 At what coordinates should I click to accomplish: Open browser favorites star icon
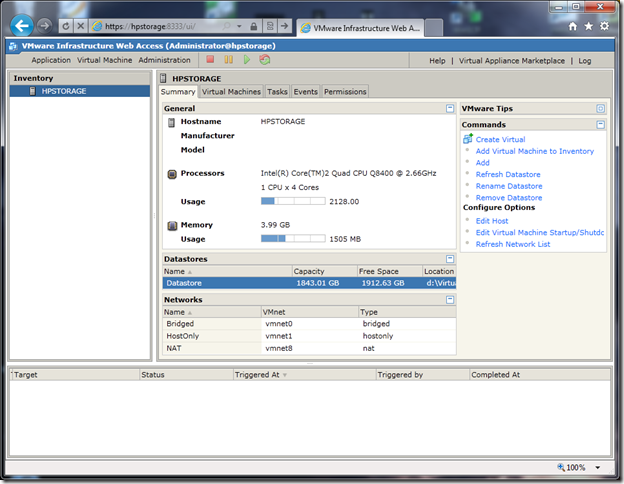tap(589, 26)
